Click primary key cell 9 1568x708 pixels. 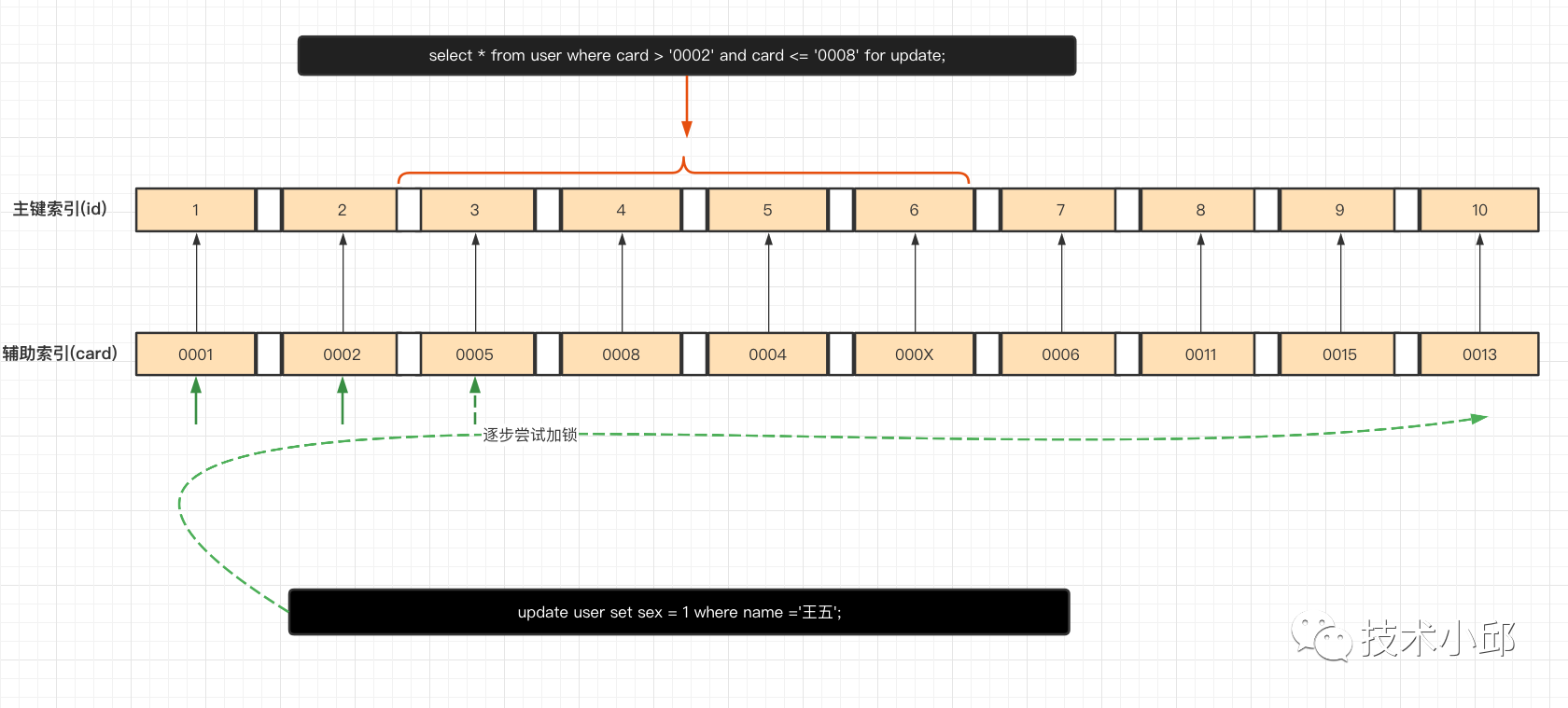1339,210
